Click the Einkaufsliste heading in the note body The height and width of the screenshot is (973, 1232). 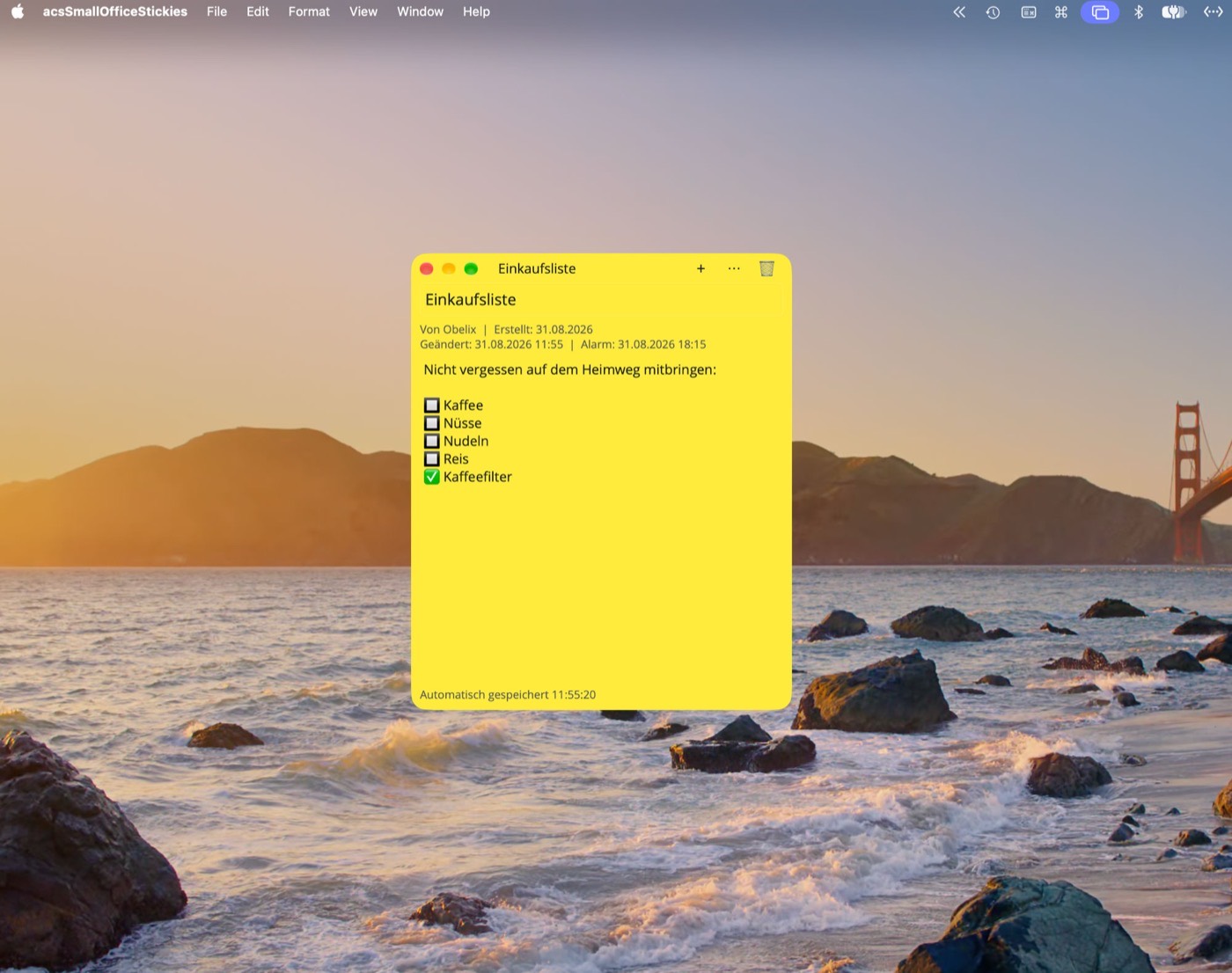(471, 300)
